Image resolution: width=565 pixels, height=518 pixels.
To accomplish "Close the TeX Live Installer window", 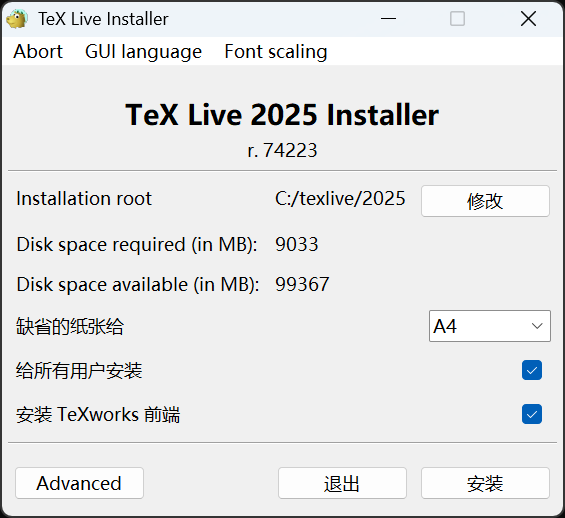I will [x=528, y=19].
